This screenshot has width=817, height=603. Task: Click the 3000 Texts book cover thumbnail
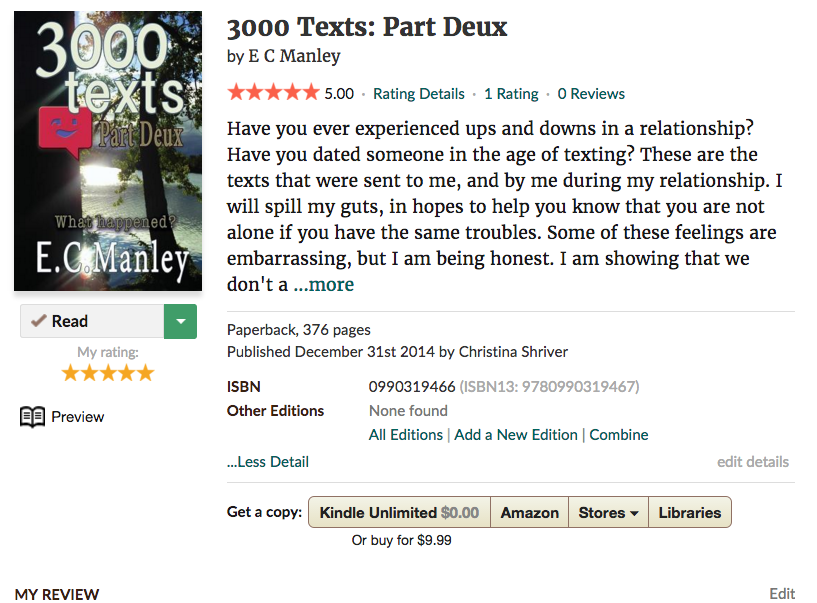click(108, 151)
